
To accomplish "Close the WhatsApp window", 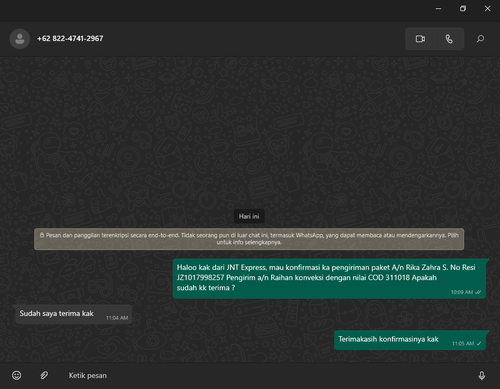I will click(488, 9).
